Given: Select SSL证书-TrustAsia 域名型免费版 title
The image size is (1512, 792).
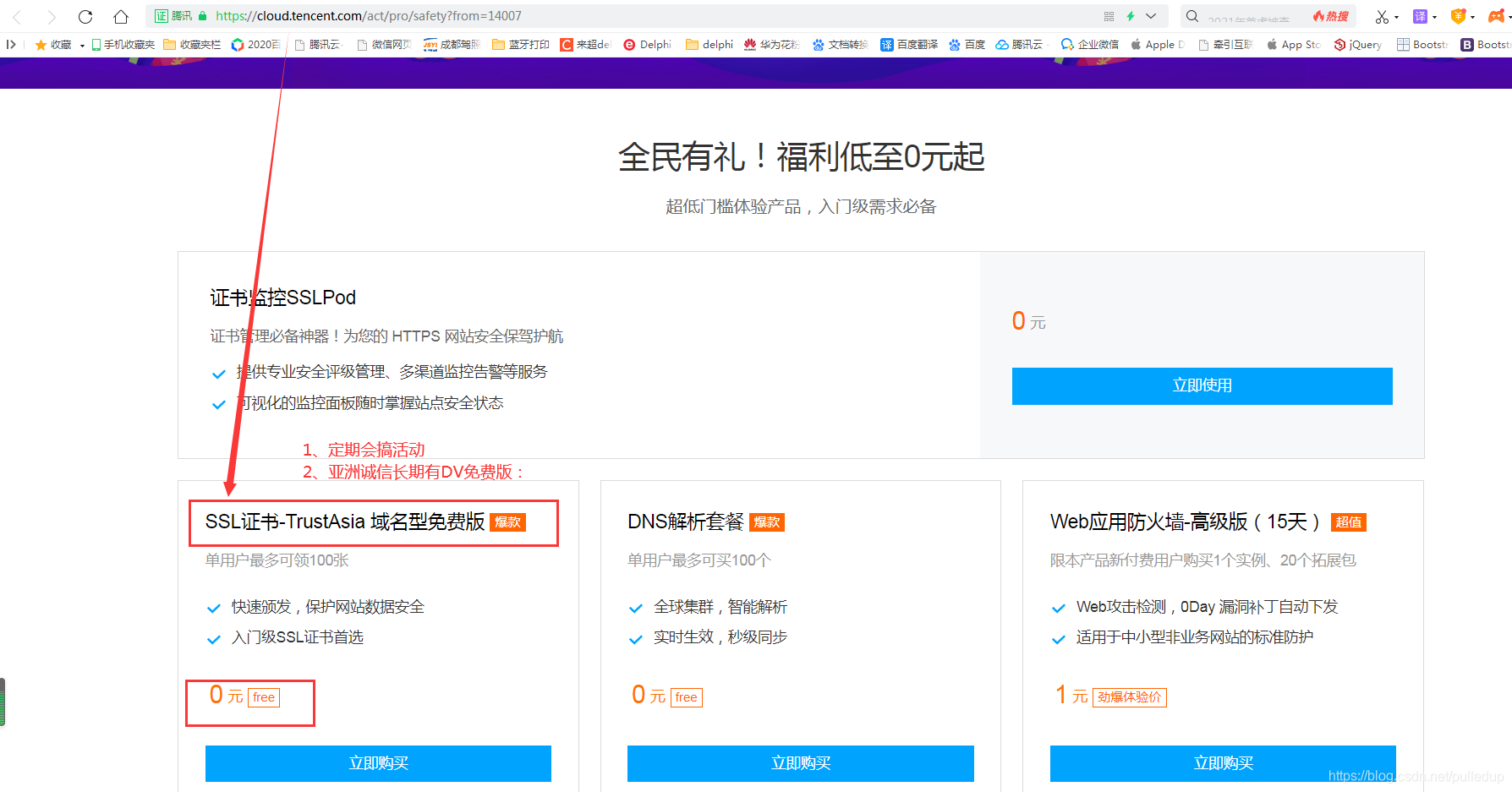Looking at the screenshot, I should point(345,522).
